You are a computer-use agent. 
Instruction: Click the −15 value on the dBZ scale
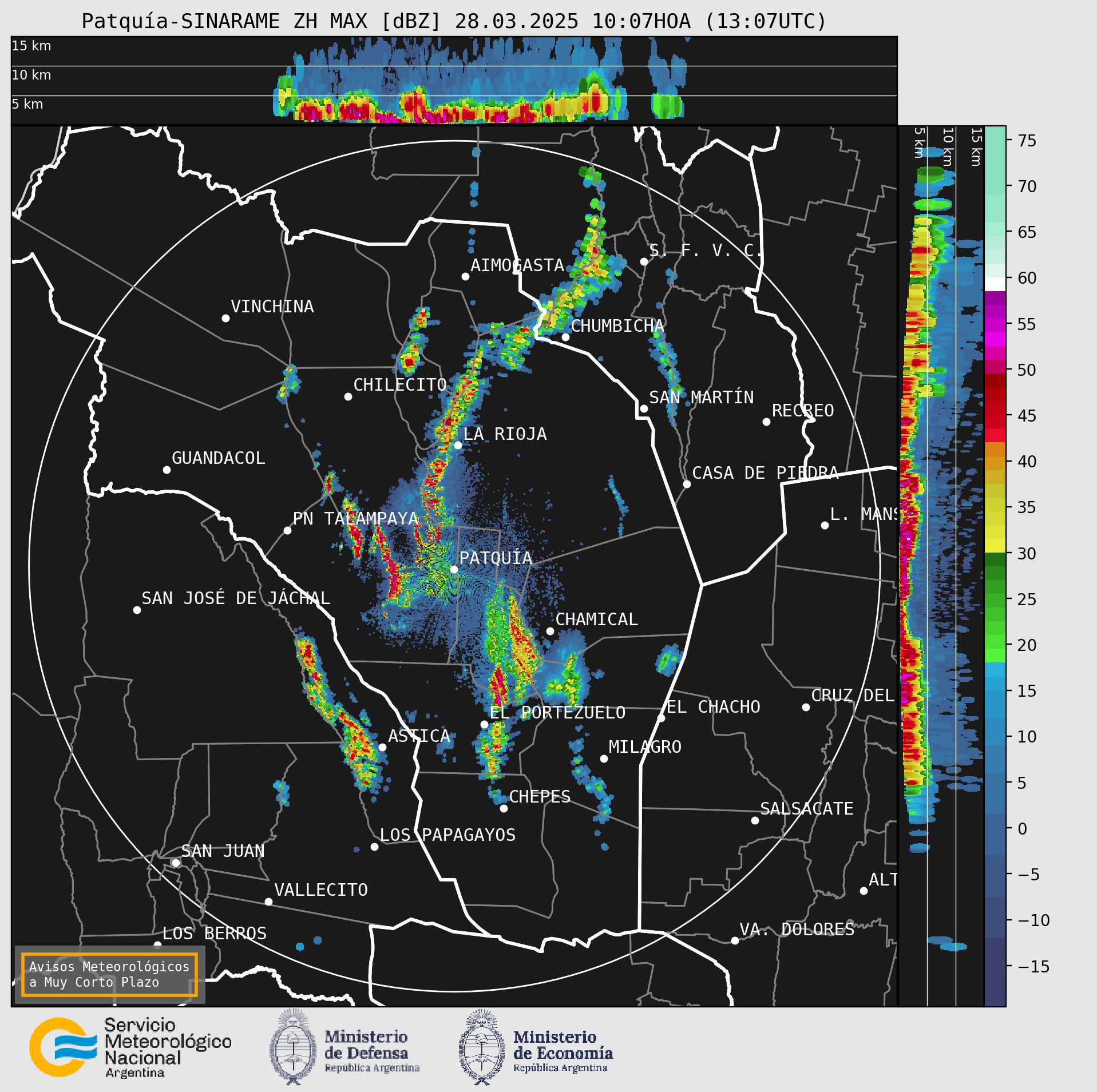[1033, 967]
